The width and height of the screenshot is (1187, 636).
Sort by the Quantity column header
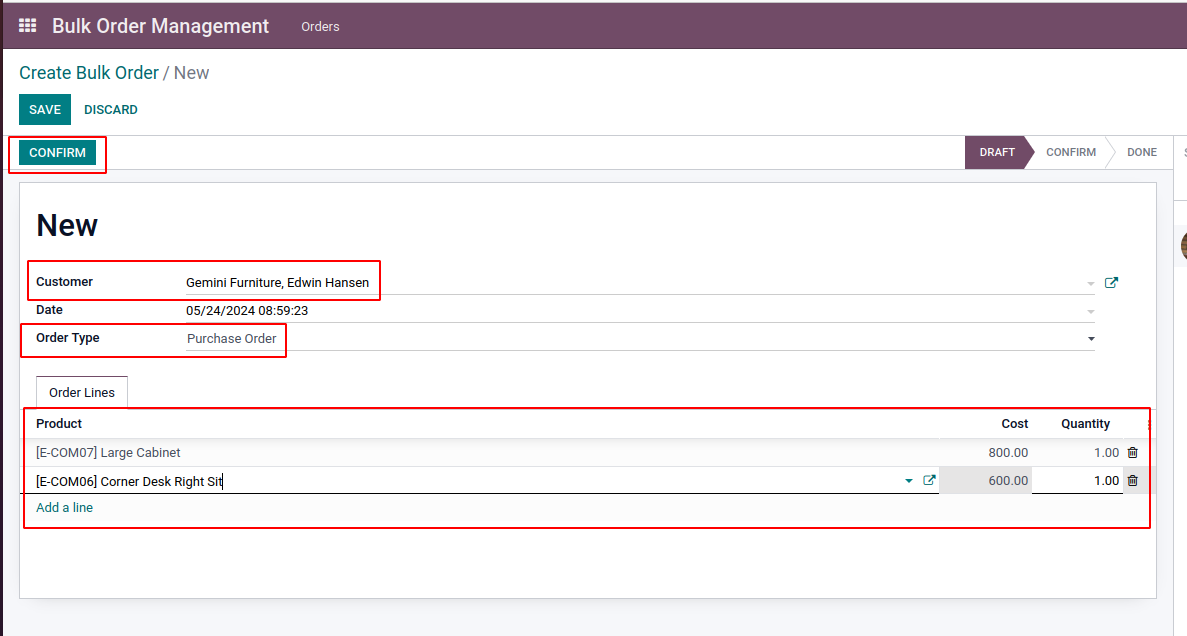(1086, 424)
